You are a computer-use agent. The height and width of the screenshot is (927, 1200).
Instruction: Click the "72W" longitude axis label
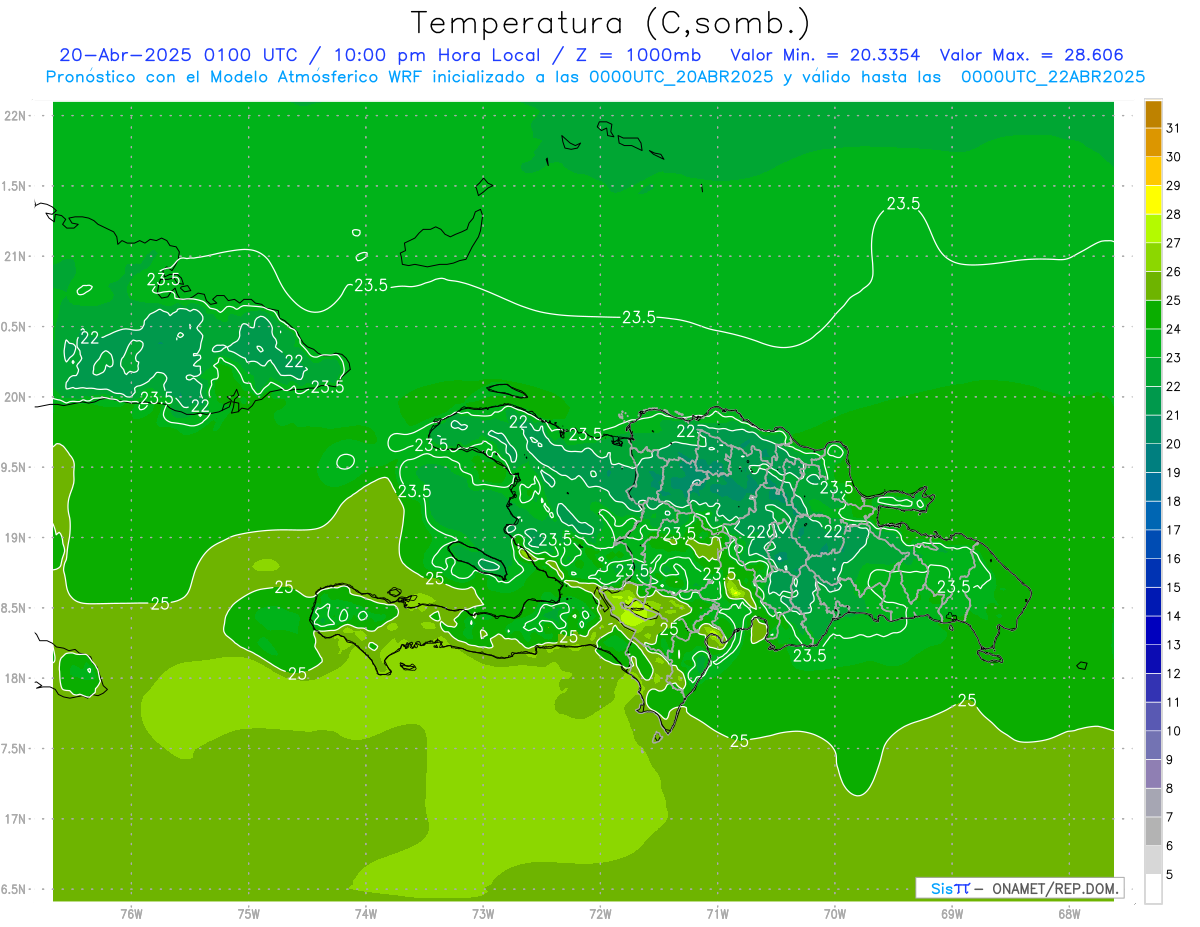coord(601,914)
